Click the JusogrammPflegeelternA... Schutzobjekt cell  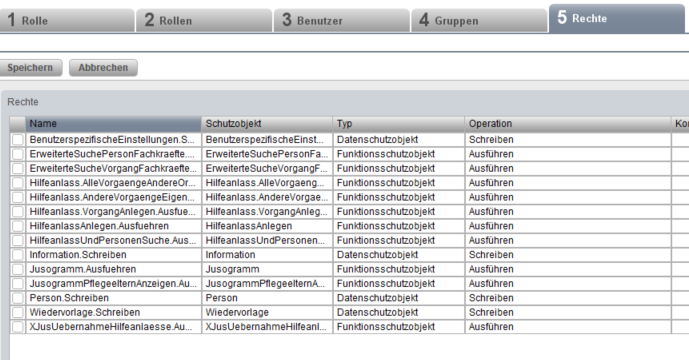(267, 284)
